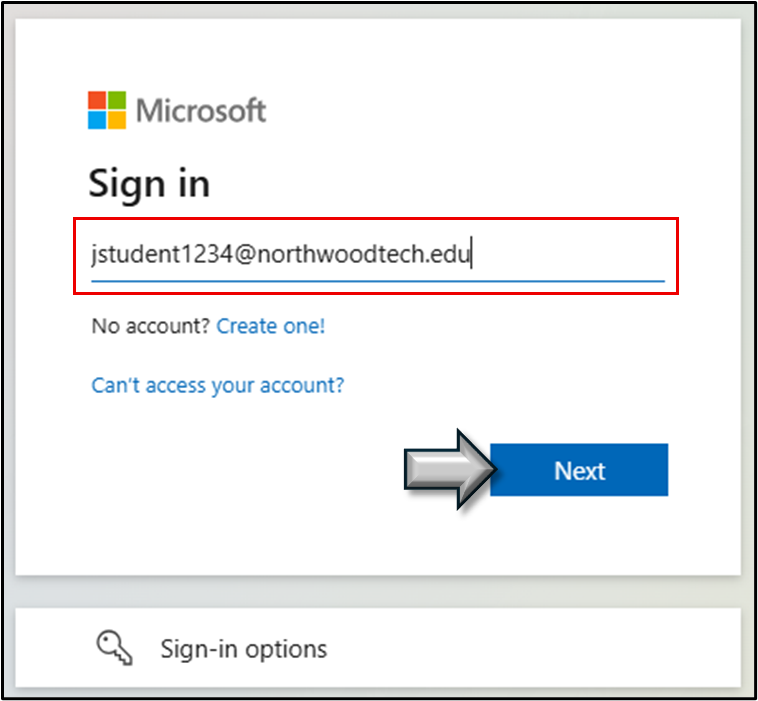Screen dimensions: 758x701
Task: Click the No account? label
Action: point(151,326)
